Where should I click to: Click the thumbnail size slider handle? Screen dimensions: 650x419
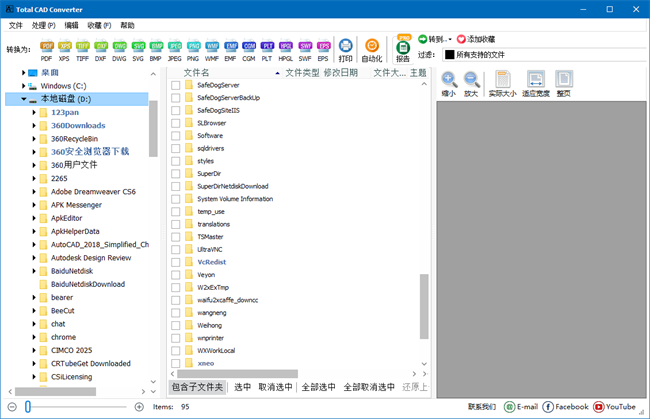click(x=28, y=407)
